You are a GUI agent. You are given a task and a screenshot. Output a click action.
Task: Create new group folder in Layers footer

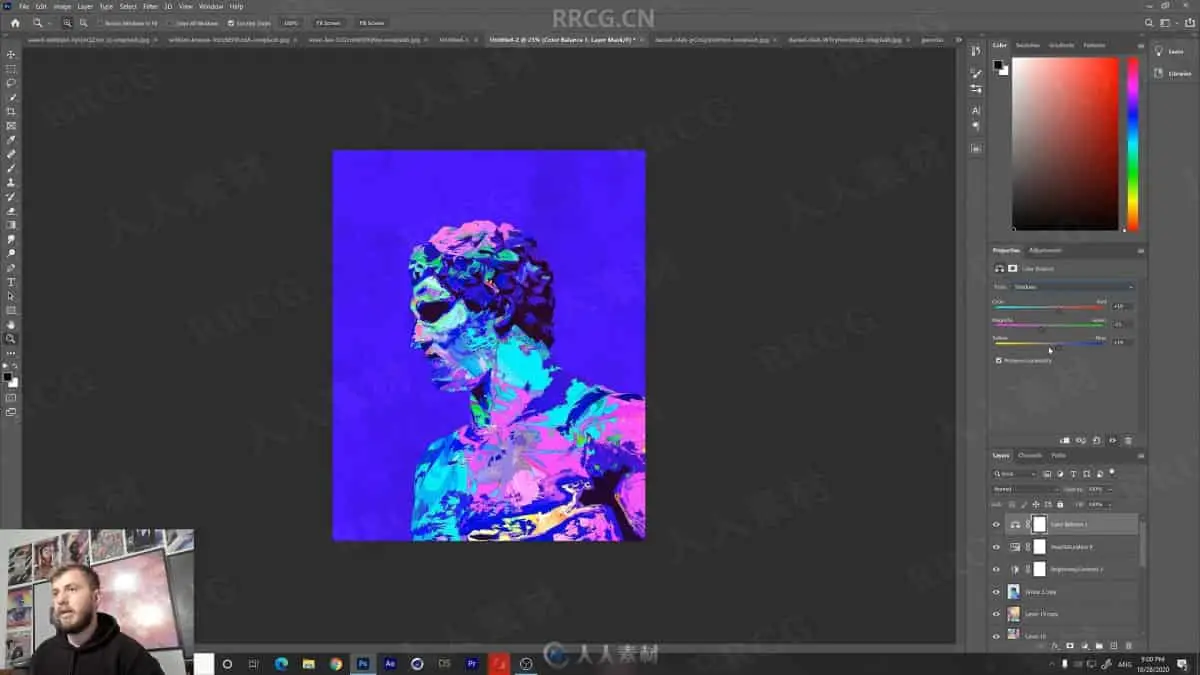point(1099,645)
